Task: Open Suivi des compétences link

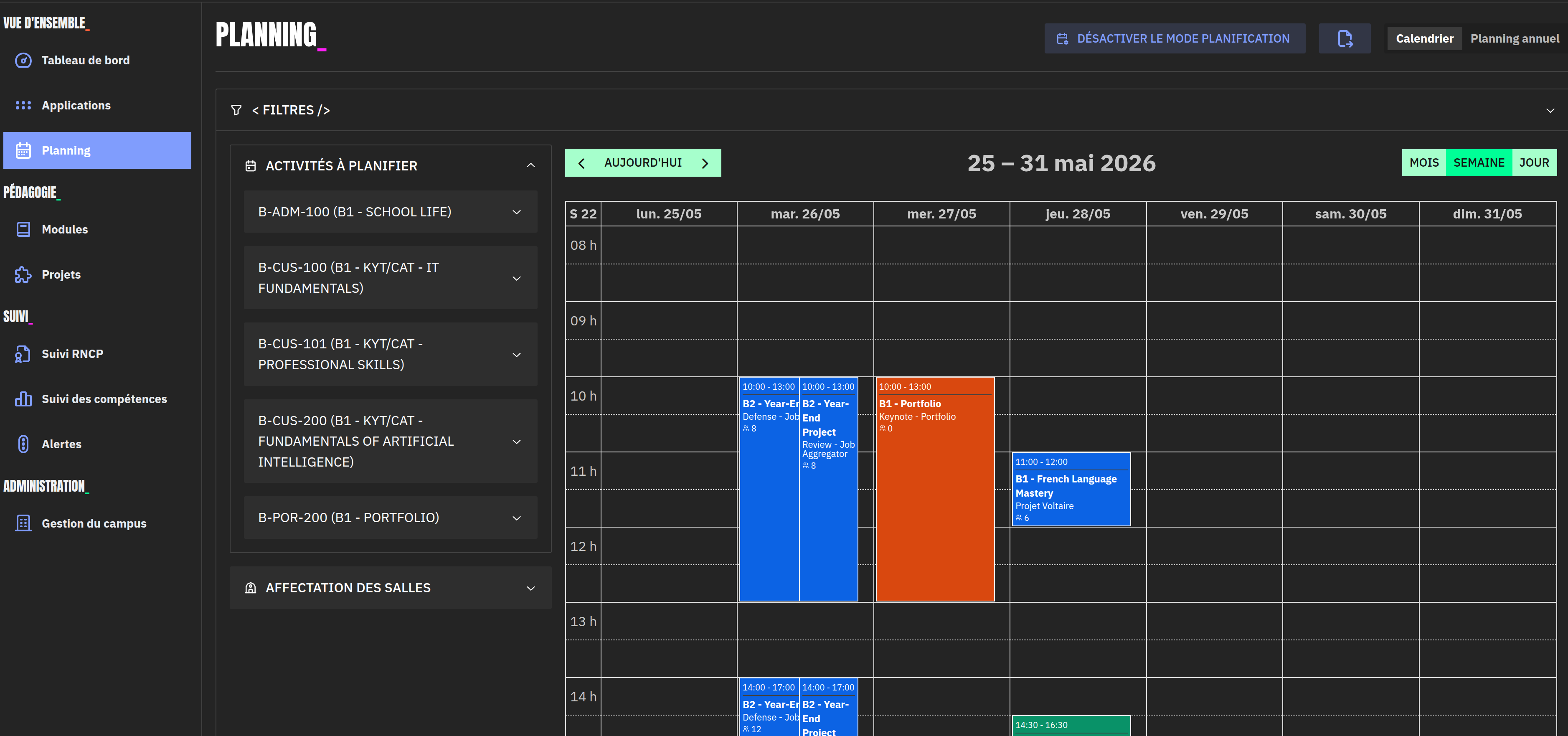Action: click(x=97, y=399)
